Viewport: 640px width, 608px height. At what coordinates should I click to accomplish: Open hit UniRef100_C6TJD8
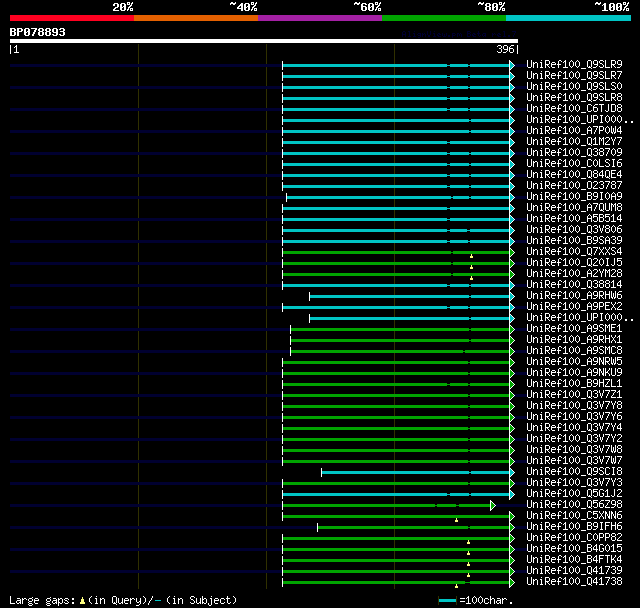(x=574, y=108)
